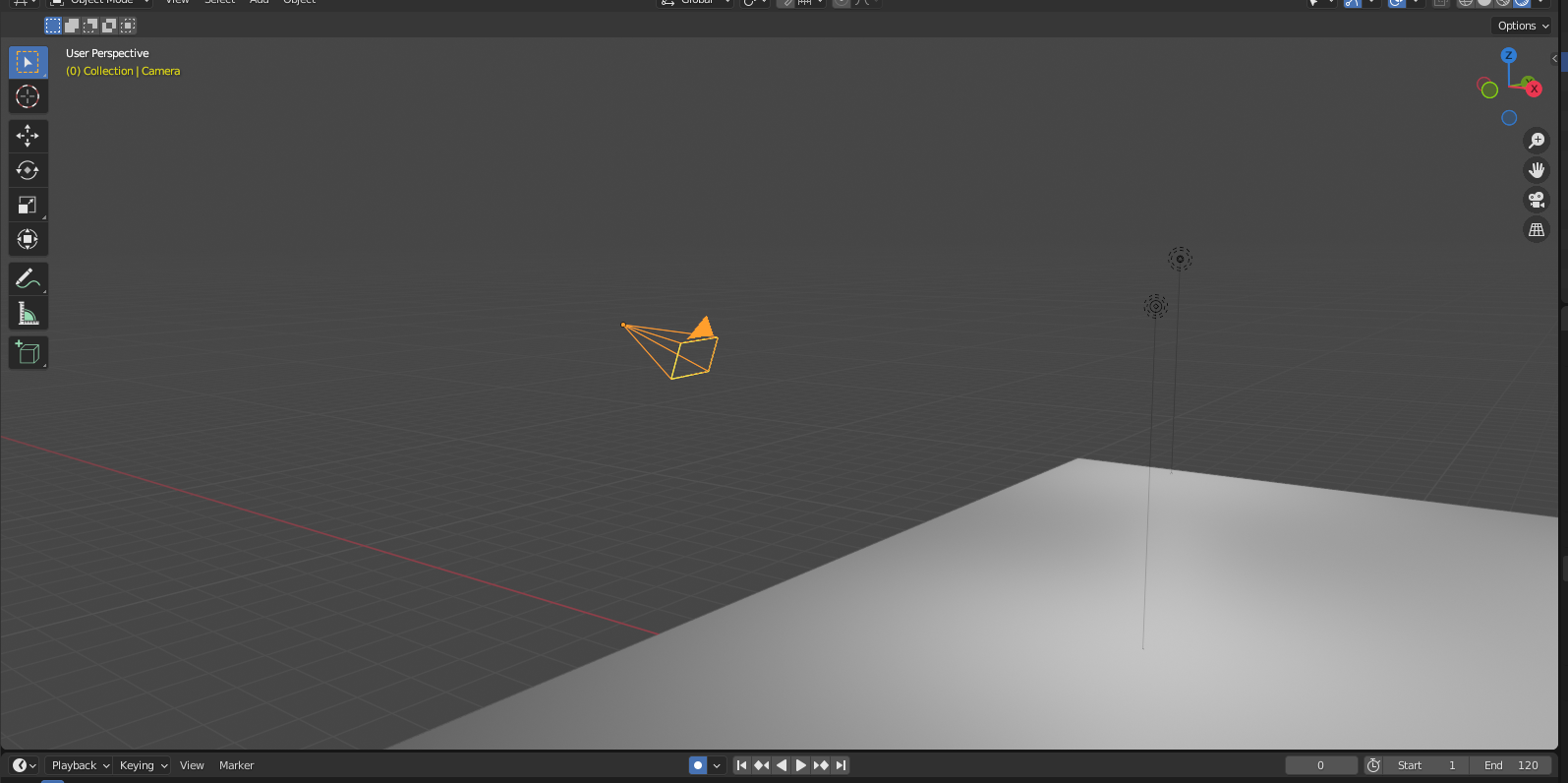Activate the 3D Cursor tool
1568x783 pixels.
pos(28,96)
